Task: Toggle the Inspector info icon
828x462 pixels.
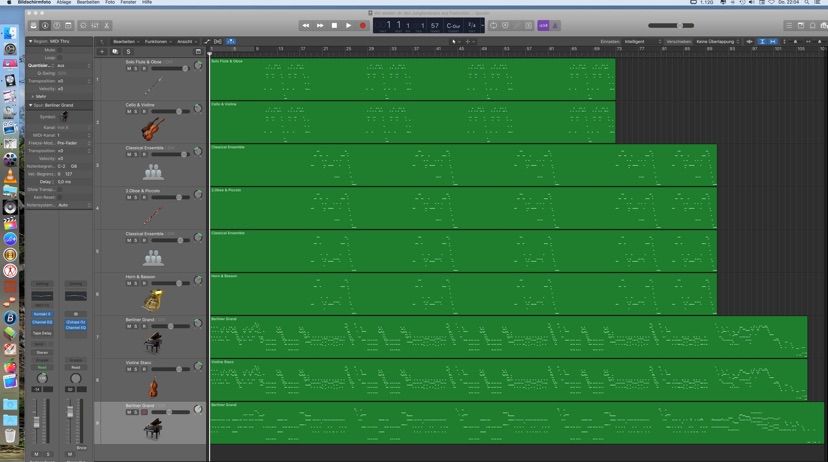Action: (x=45, y=25)
